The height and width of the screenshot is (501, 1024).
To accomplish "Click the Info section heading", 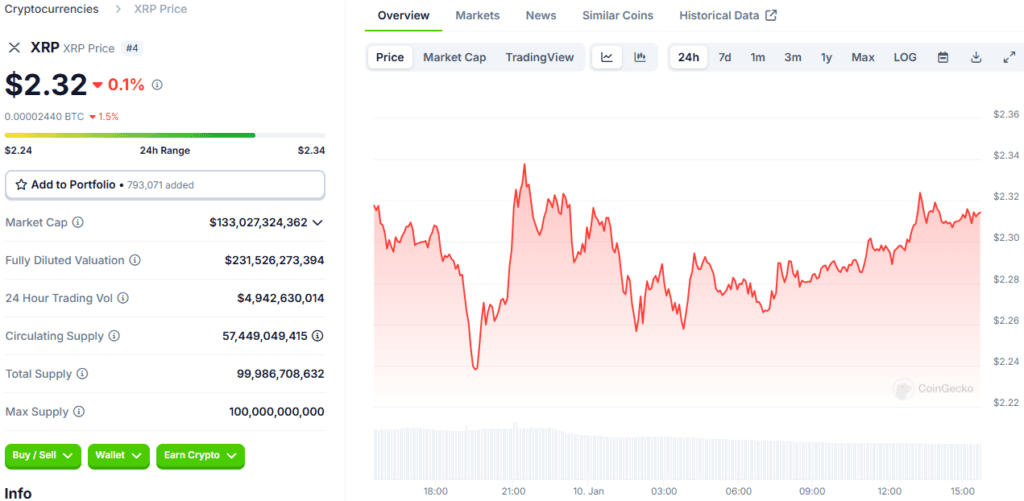I will [18, 493].
